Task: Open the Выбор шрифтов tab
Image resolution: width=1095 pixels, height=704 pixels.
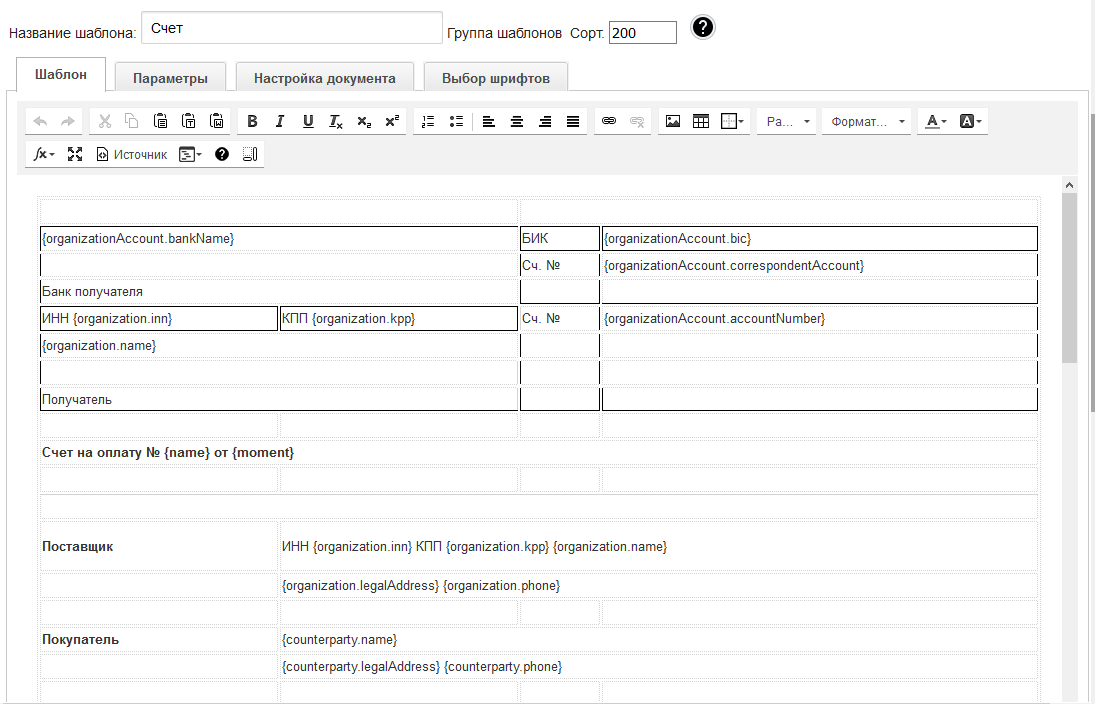Action: (x=495, y=78)
